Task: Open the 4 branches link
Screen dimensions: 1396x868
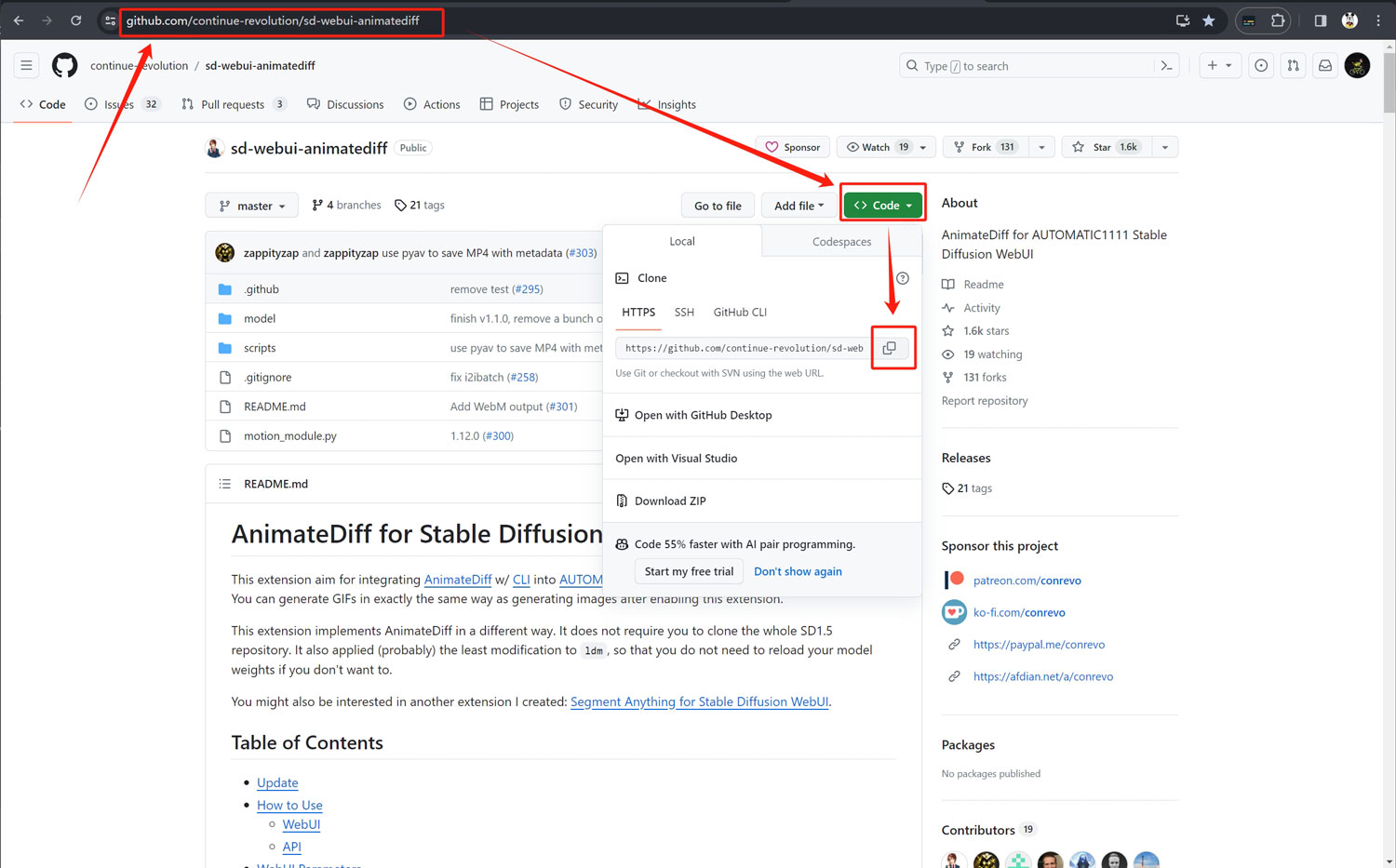Action: tap(346, 205)
